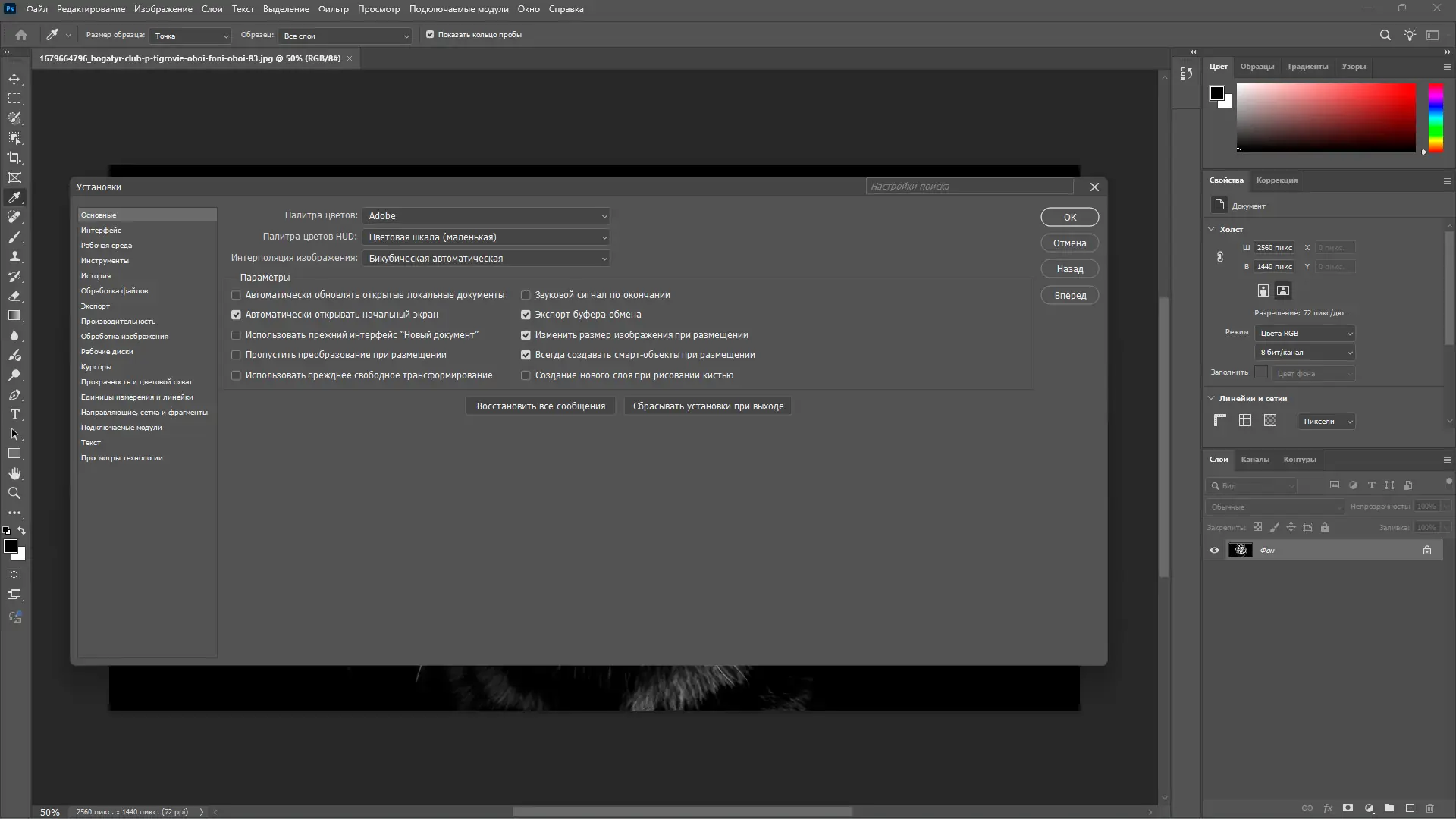Select the Type tool
This screenshot has height=819, width=1456.
tap(14, 414)
